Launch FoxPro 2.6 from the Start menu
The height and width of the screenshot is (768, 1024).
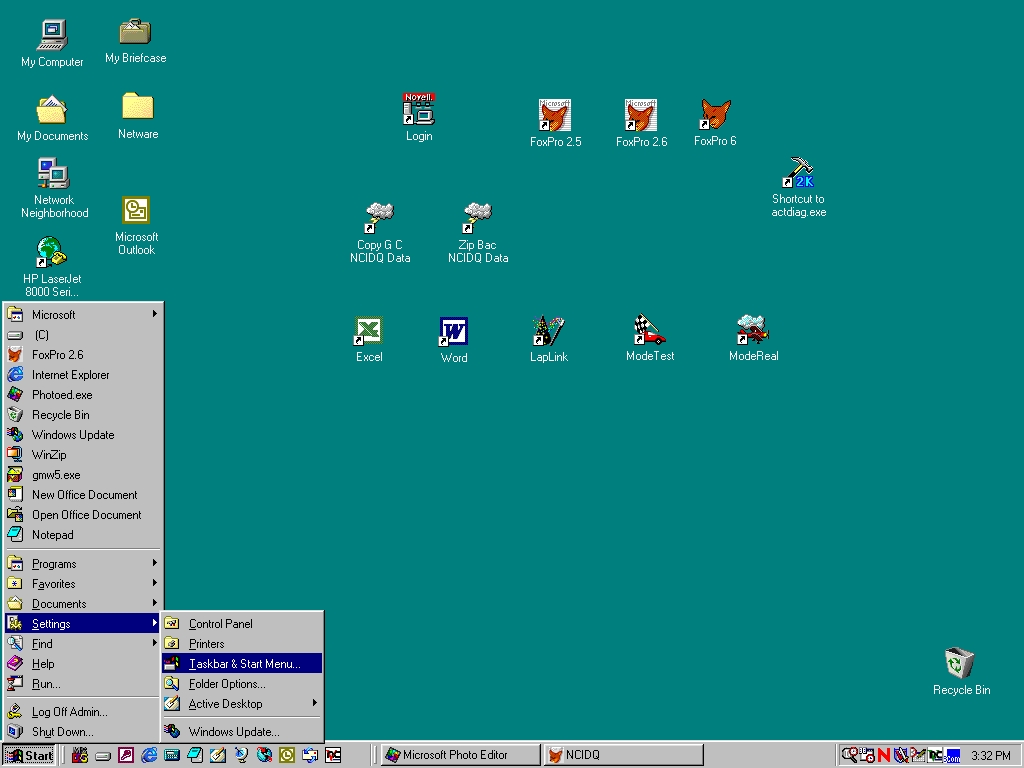click(83, 355)
